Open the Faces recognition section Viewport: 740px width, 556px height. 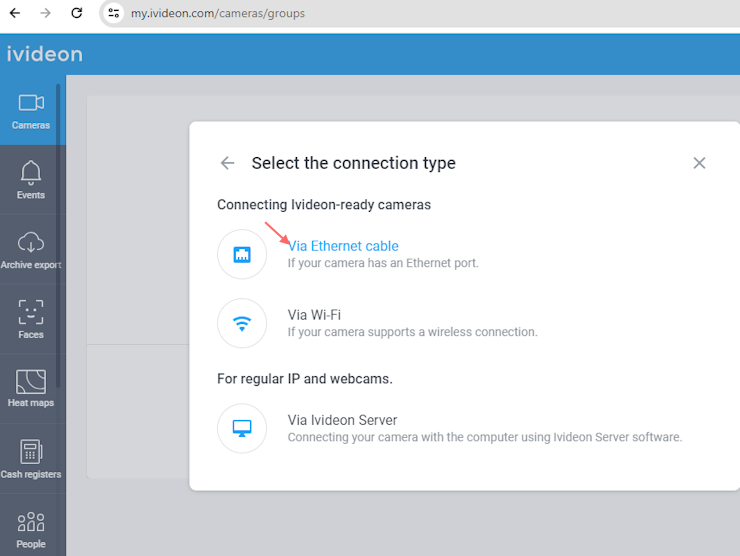(x=31, y=320)
